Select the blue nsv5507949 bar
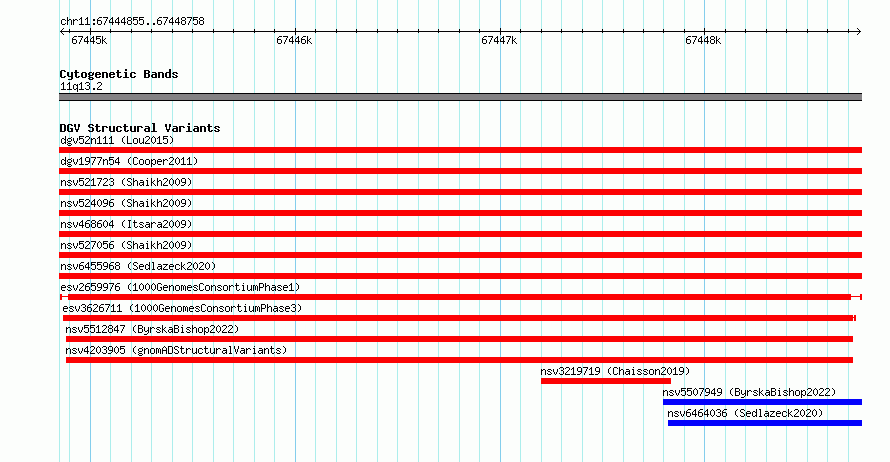This screenshot has width=890, height=462. 762,402
